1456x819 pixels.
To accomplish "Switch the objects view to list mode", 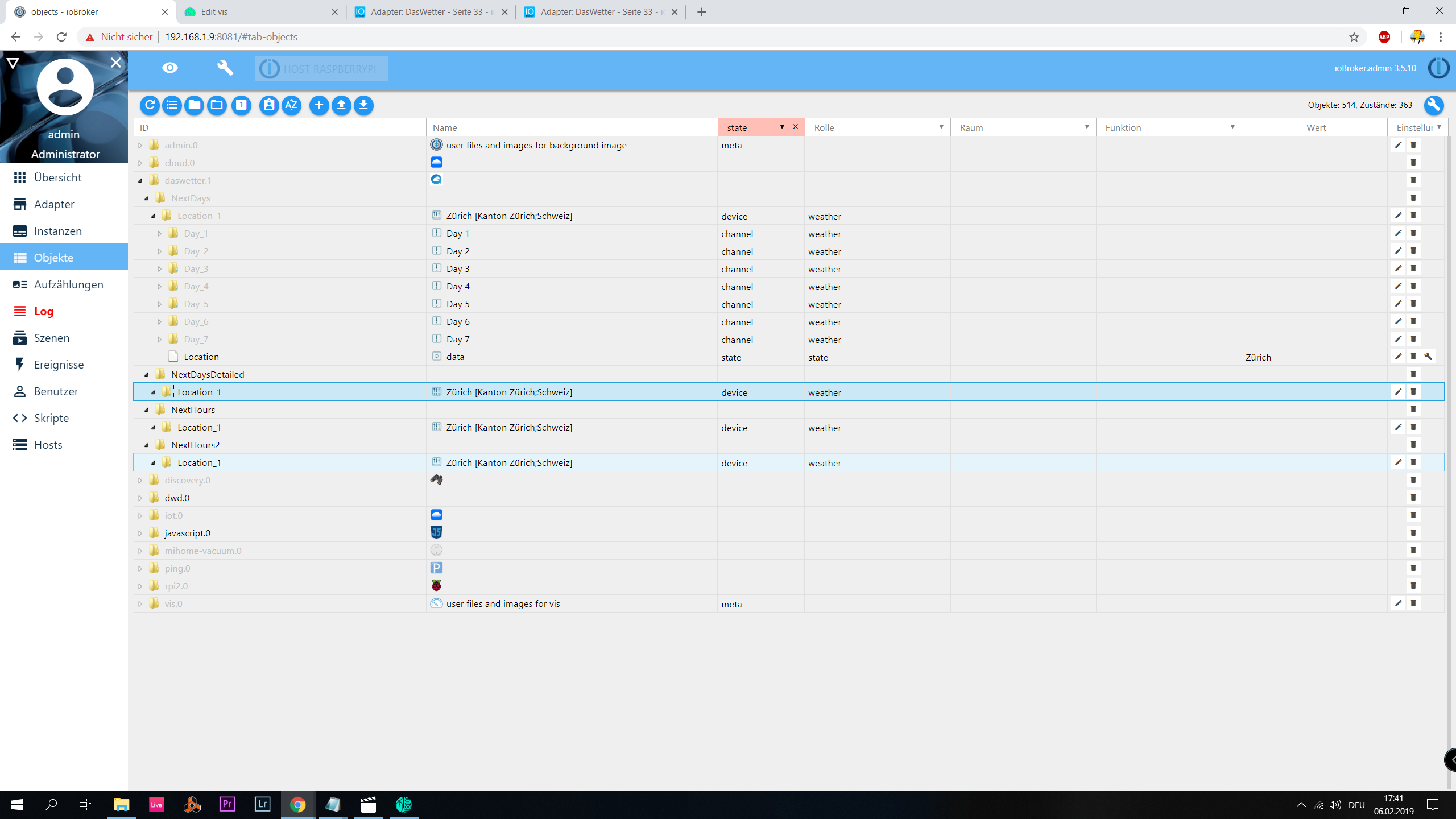I will tap(172, 105).
